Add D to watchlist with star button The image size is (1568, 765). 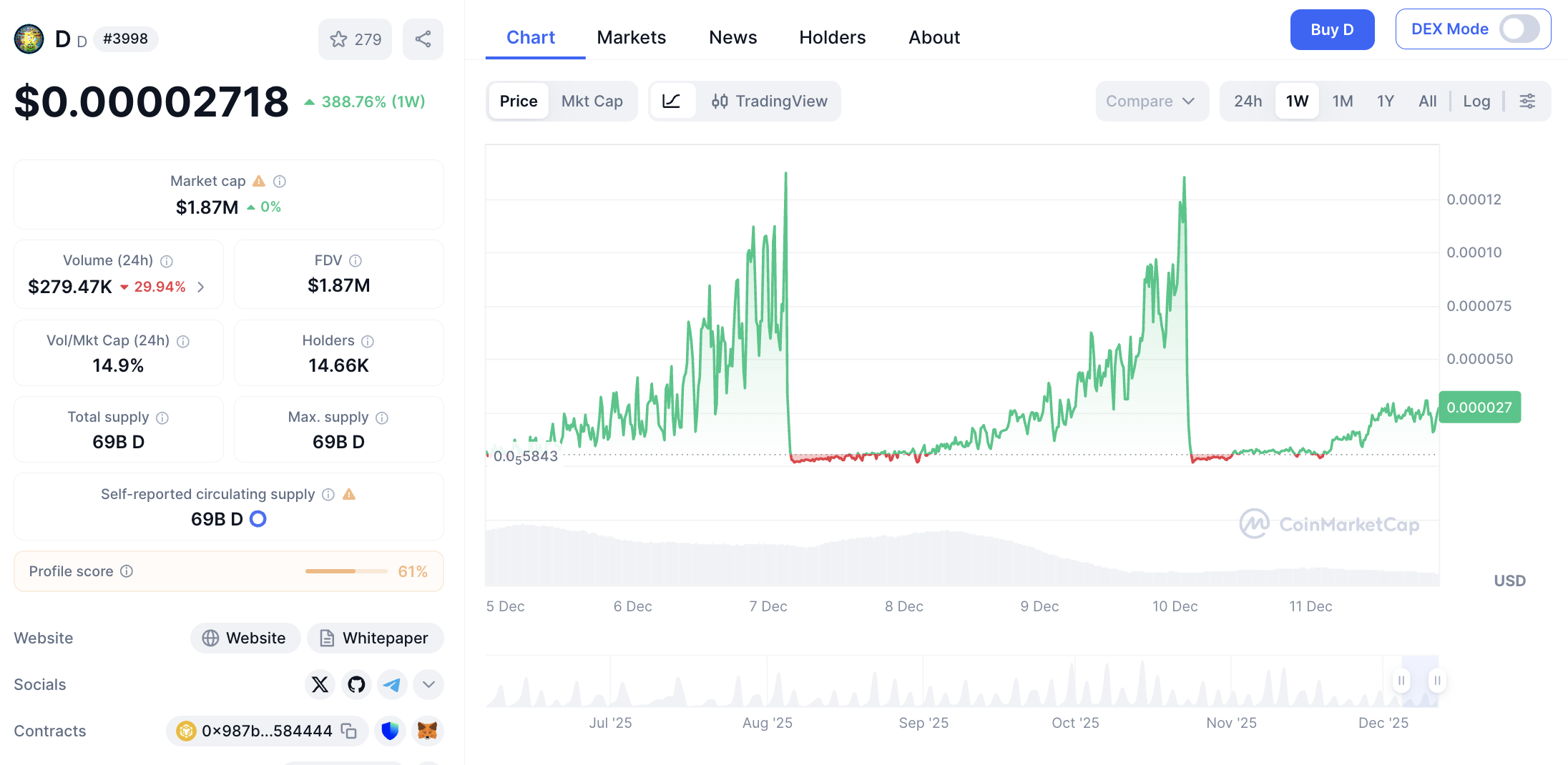coord(355,39)
